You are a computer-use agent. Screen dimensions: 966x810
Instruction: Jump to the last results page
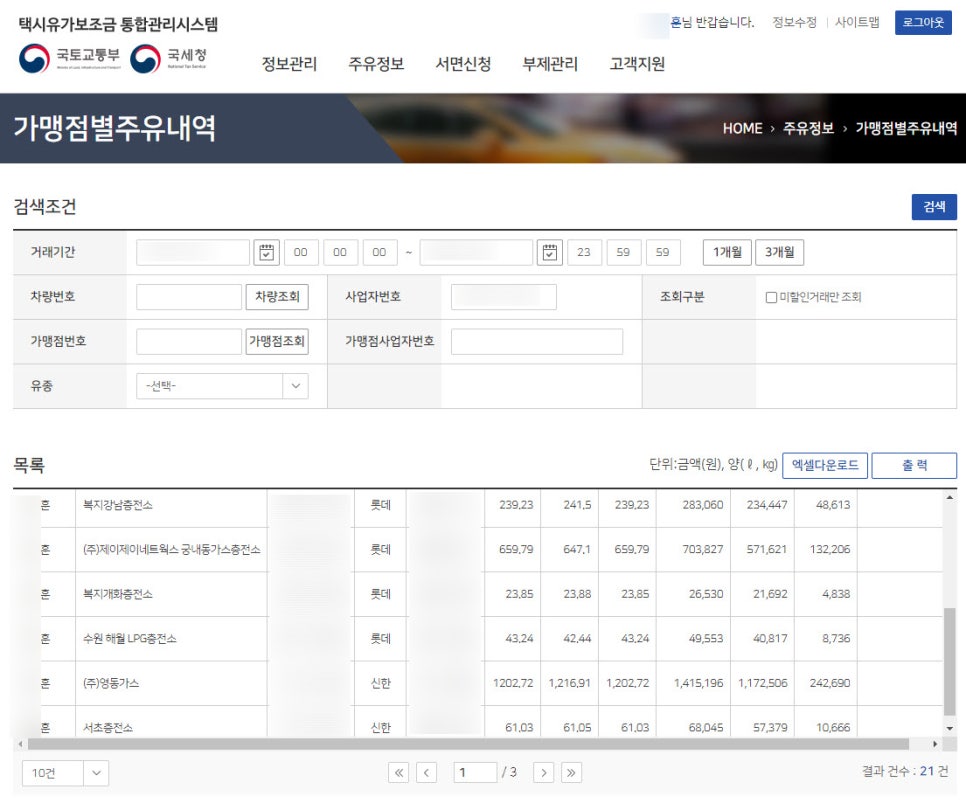[x=571, y=772]
